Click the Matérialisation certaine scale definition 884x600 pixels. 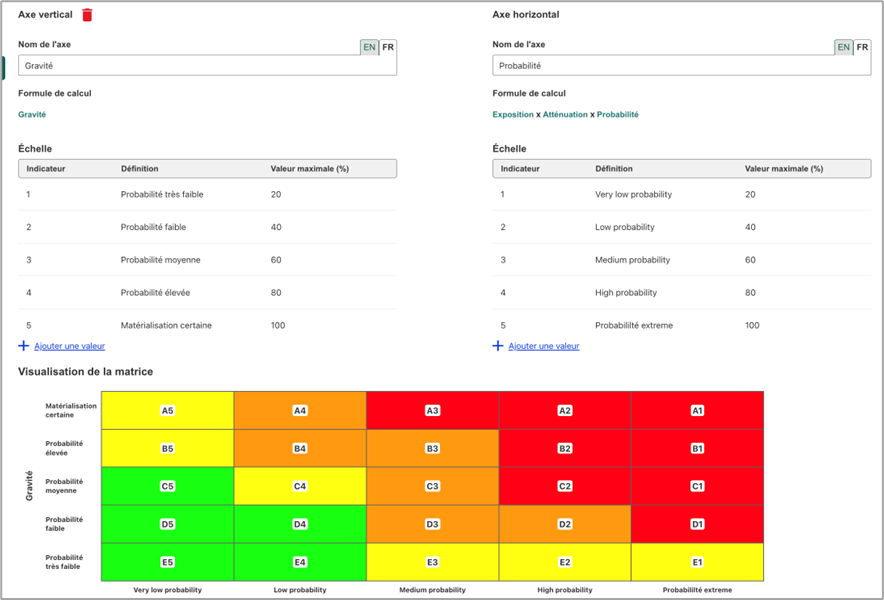click(x=166, y=325)
